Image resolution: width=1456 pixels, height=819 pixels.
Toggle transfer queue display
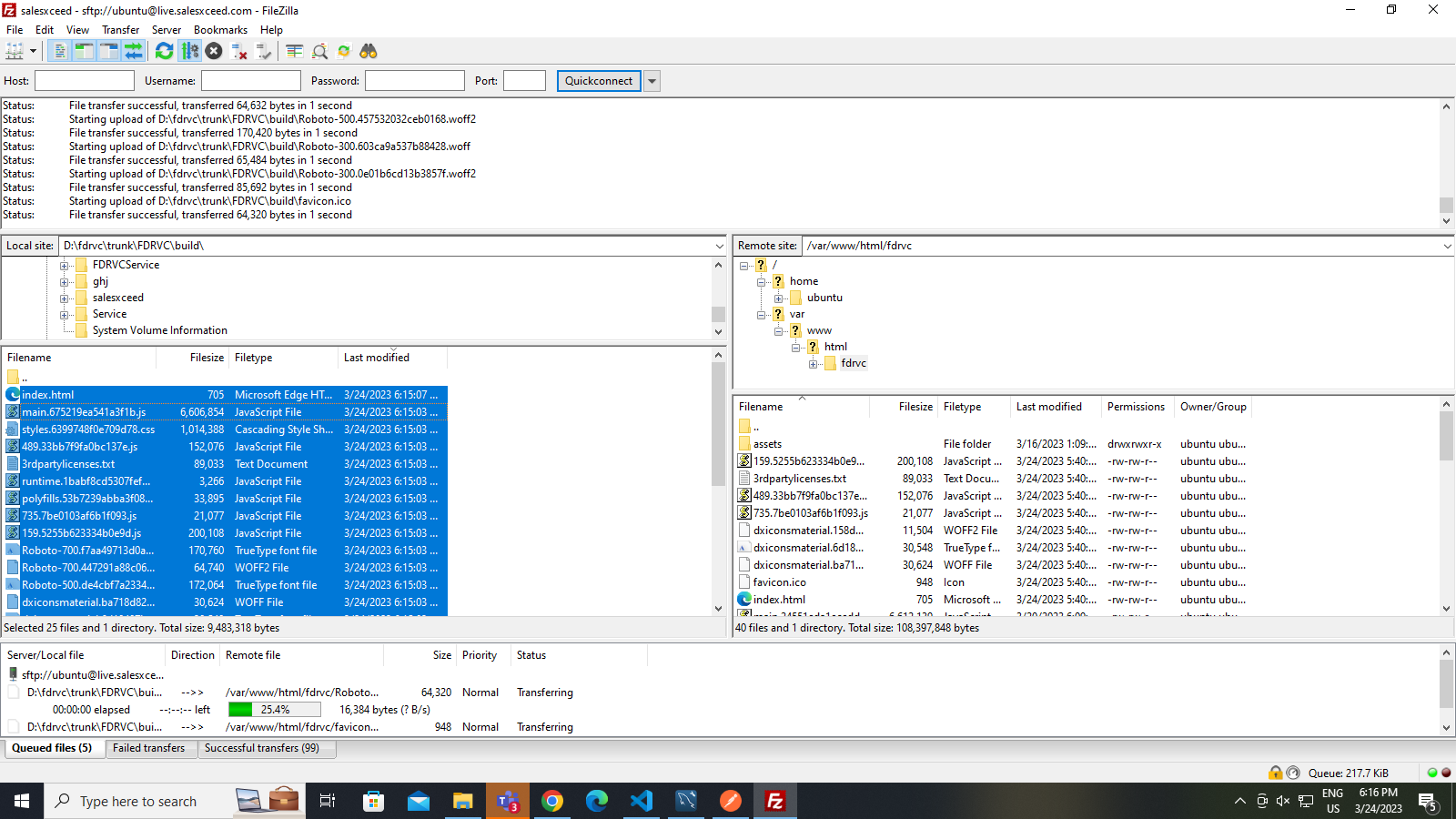133,52
